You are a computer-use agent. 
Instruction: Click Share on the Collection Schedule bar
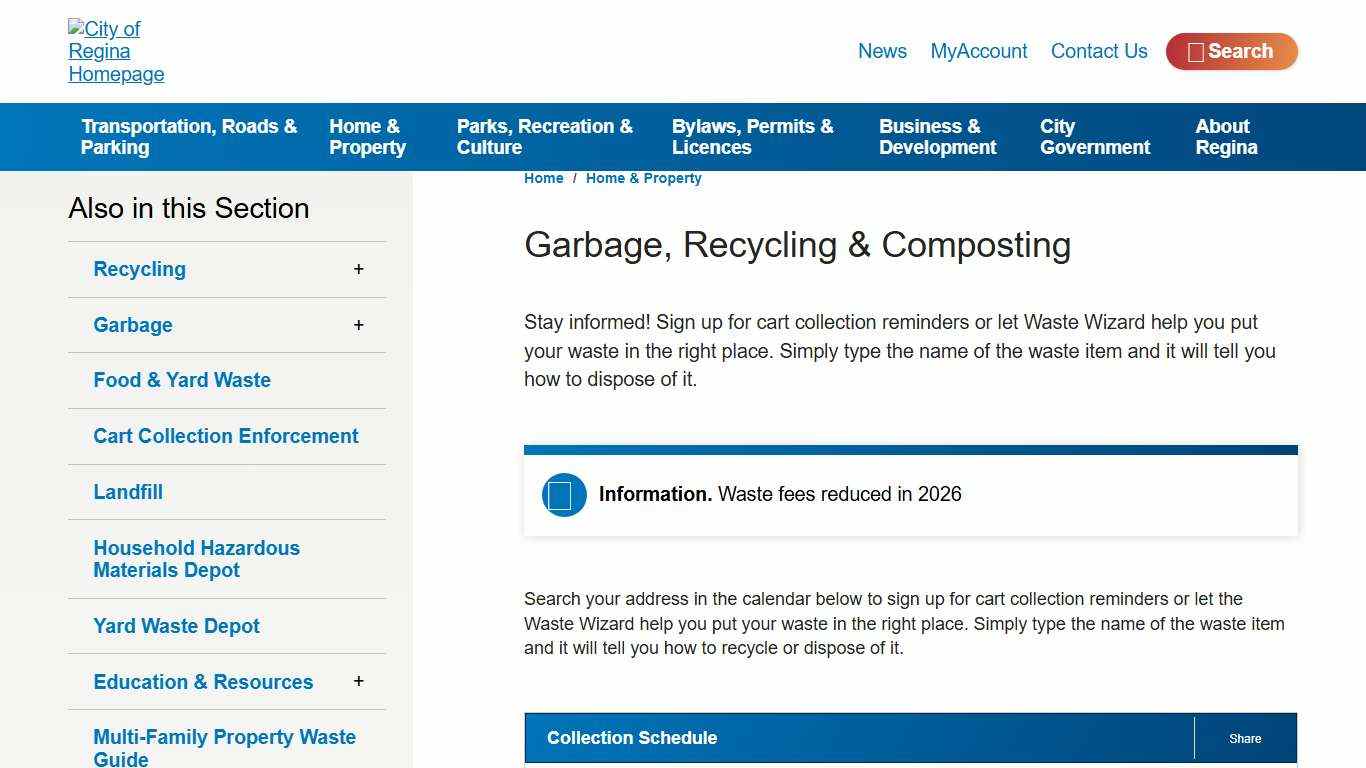tap(1244, 738)
